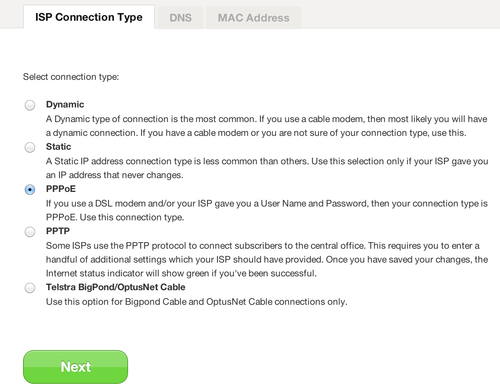Pick the Telstra BigPond/OptusNet Cable radio circle
The width and height of the screenshot is (500, 390).
coord(30,288)
